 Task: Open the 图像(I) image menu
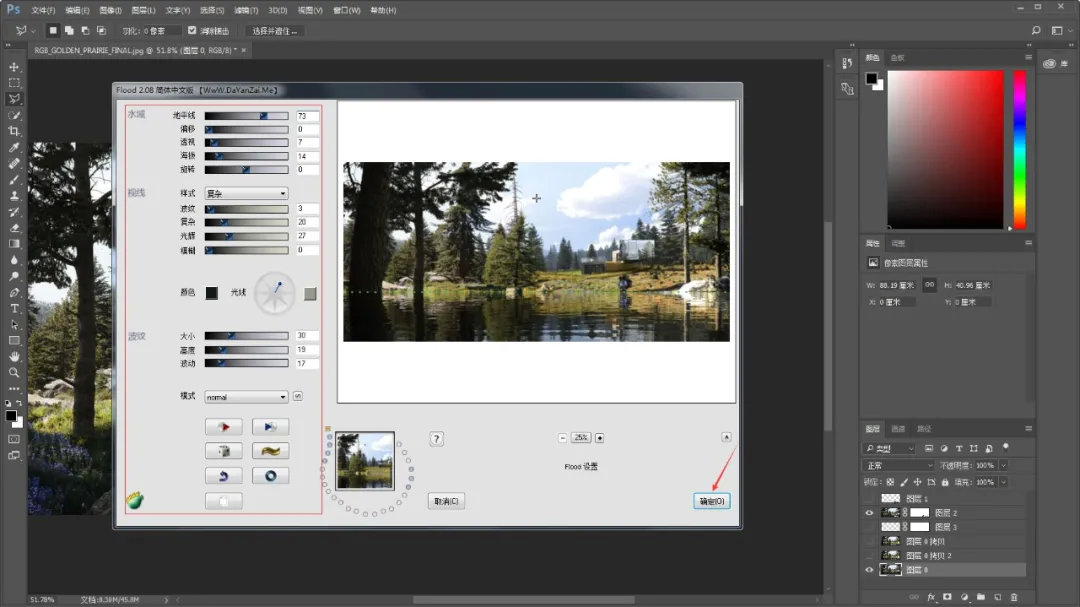coord(111,10)
